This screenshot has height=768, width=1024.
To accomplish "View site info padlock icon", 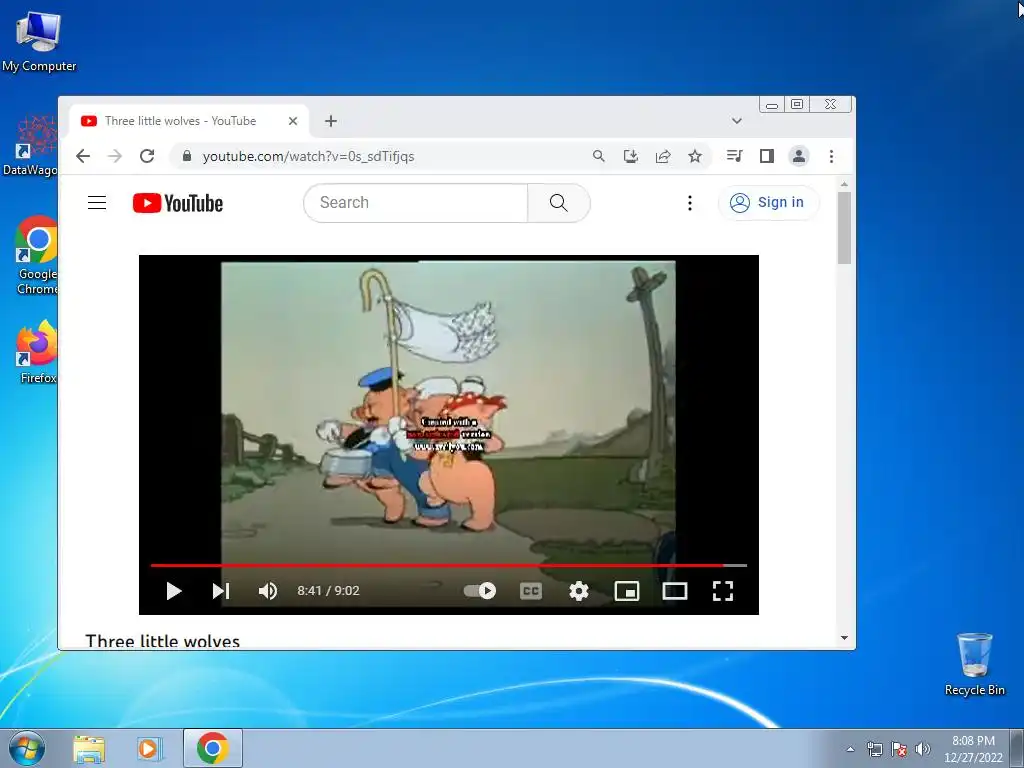I will 187,156.
